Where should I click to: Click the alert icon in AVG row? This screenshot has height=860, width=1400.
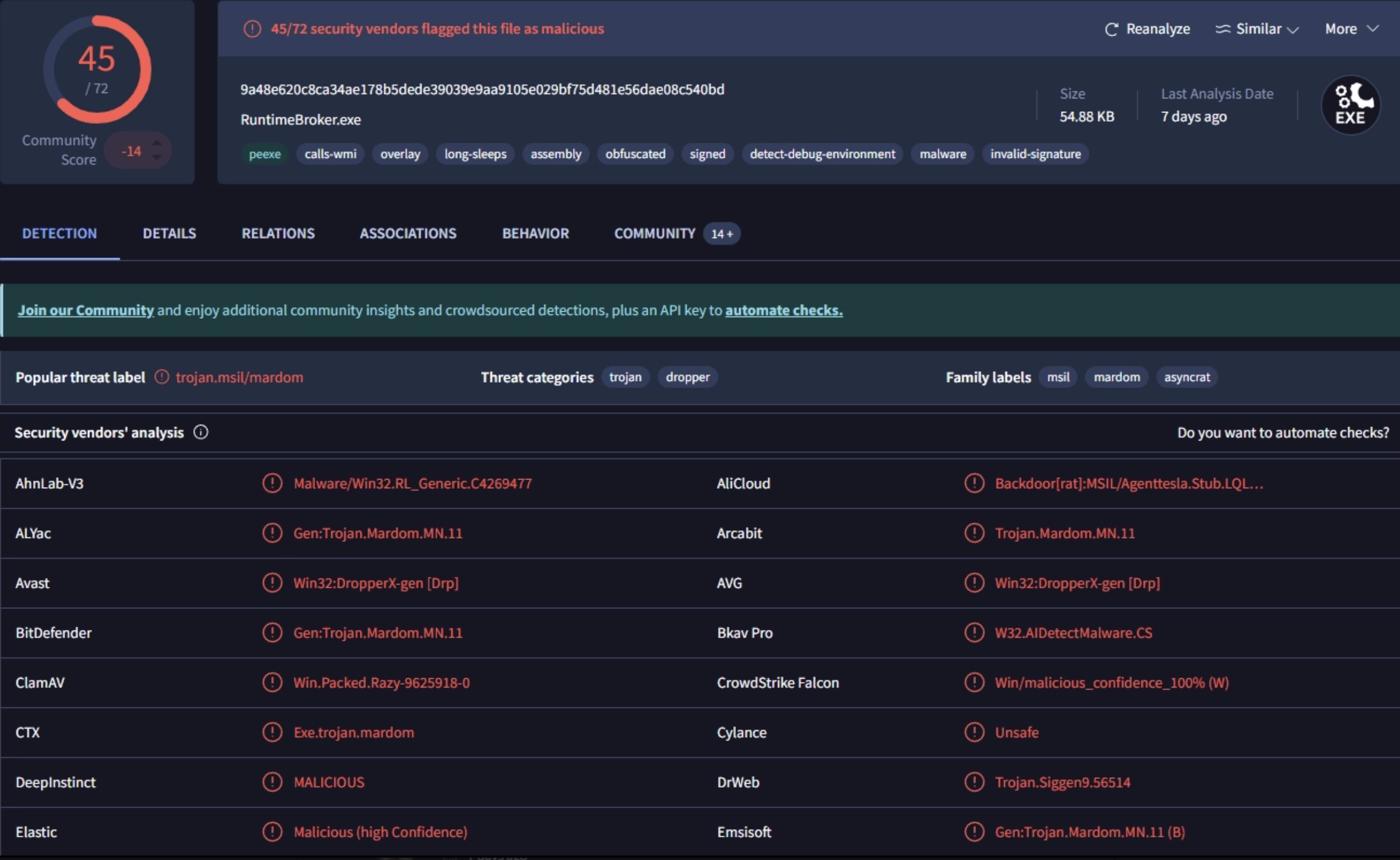point(974,583)
